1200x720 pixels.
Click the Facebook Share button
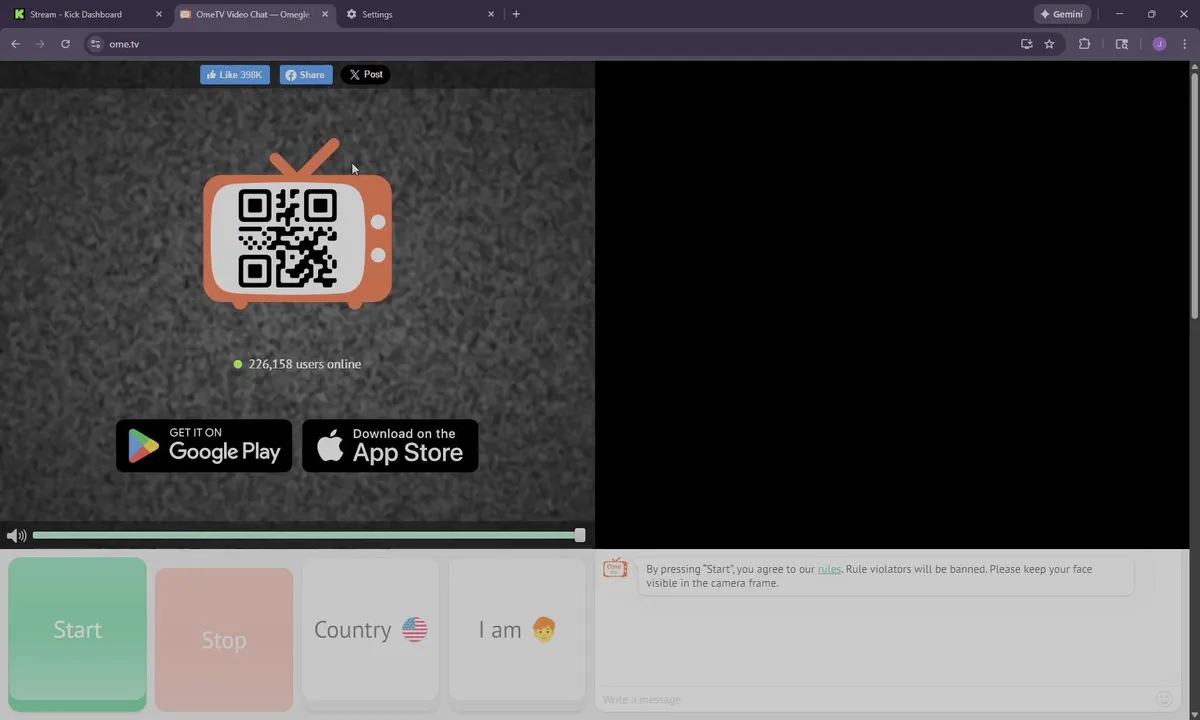(306, 75)
